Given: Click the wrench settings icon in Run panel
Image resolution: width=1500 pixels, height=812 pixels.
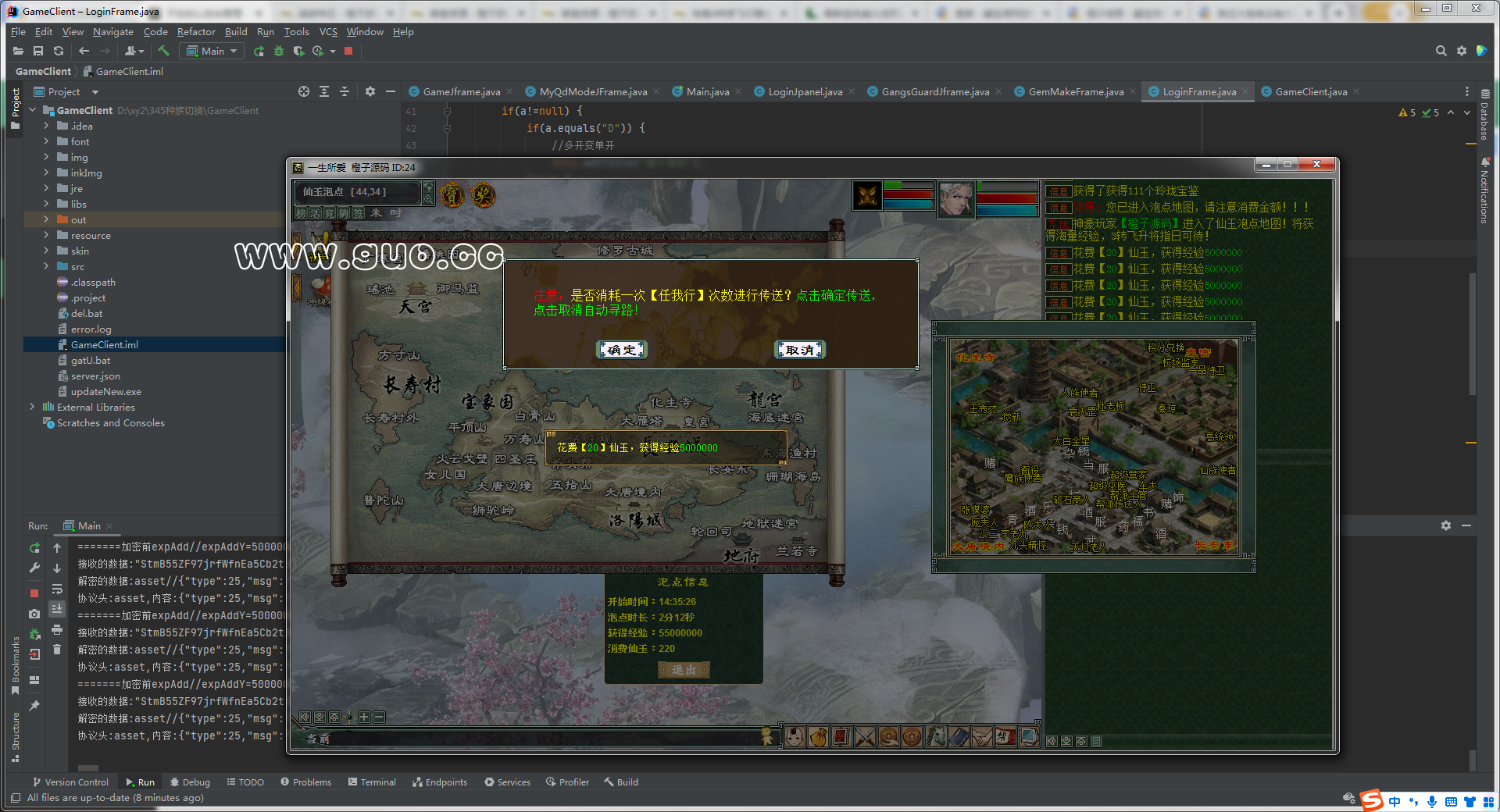Looking at the screenshot, I should pos(34,568).
